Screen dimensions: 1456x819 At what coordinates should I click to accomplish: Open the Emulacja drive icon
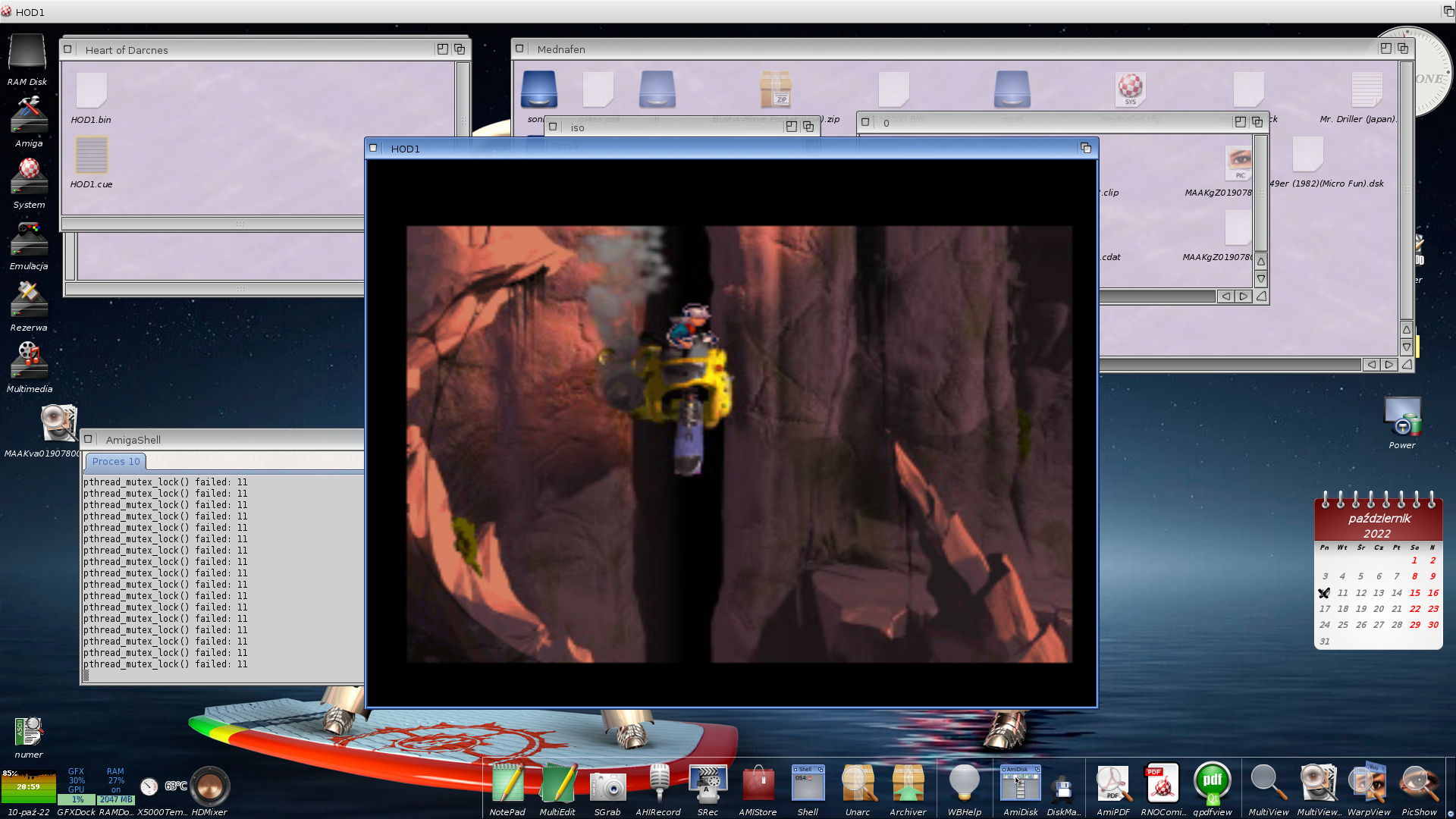coord(29,238)
